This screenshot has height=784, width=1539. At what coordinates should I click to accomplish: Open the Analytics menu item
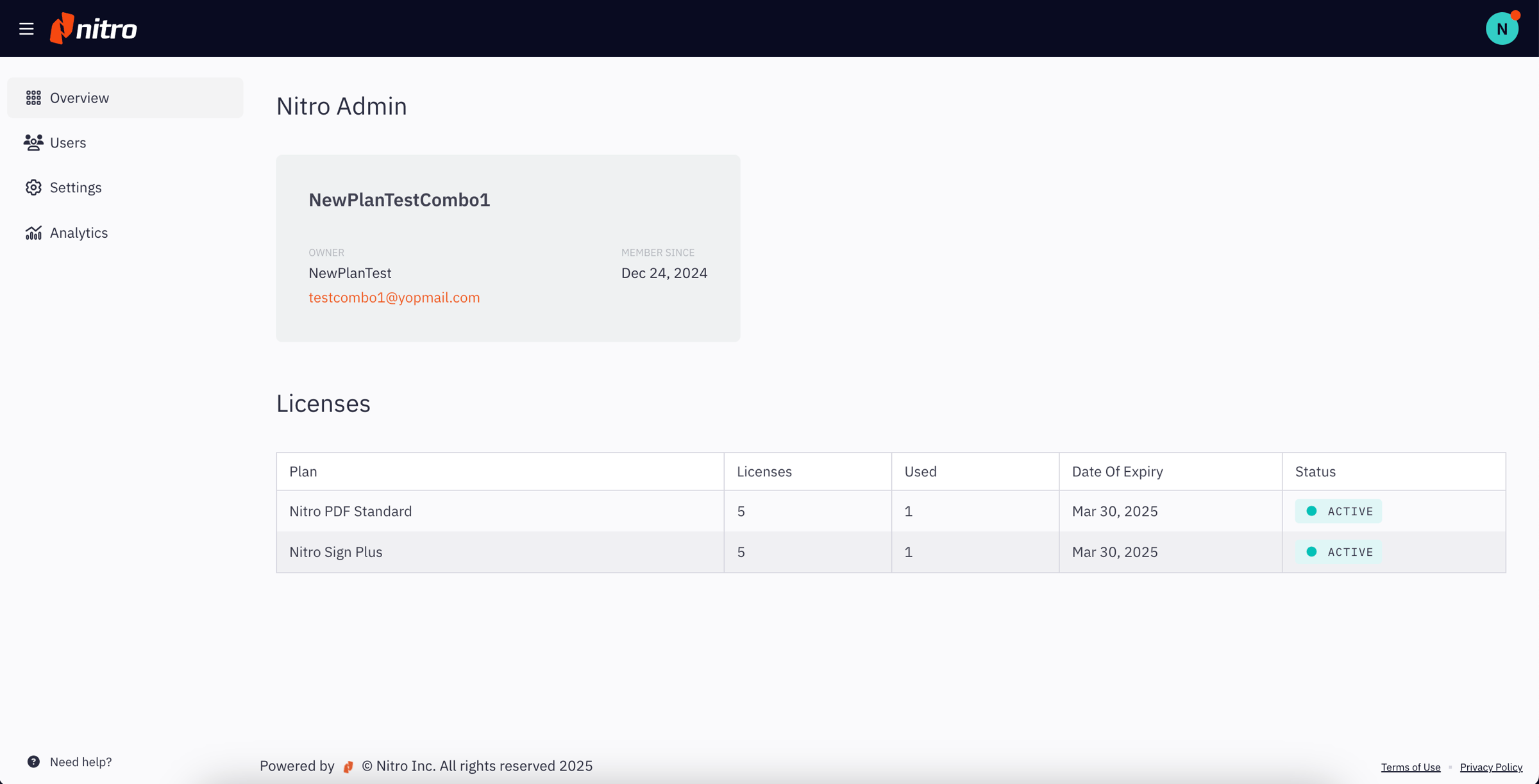click(x=79, y=233)
